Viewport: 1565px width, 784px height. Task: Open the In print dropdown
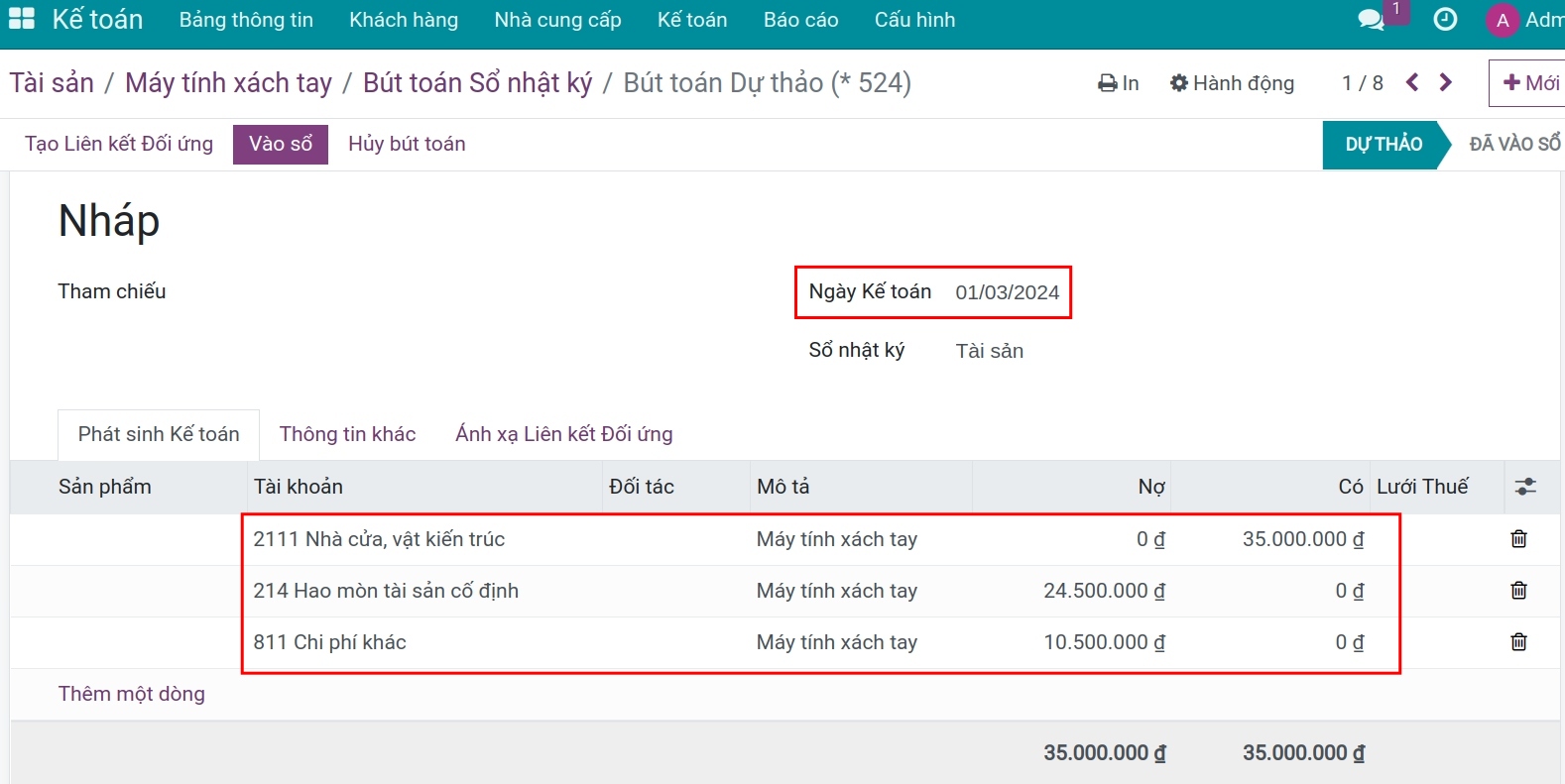click(1119, 83)
